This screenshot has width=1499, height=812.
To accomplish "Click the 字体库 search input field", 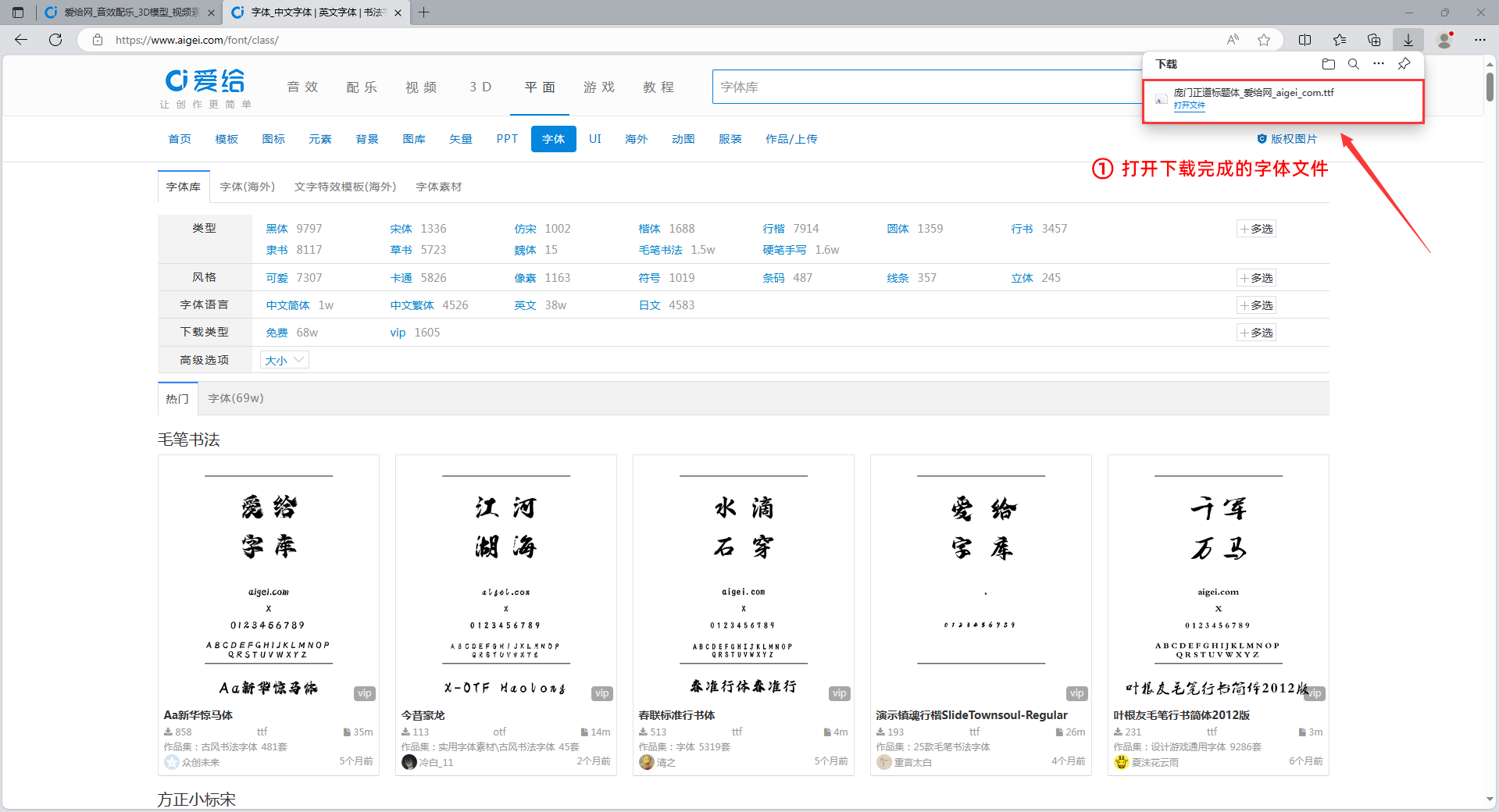I will [926, 87].
